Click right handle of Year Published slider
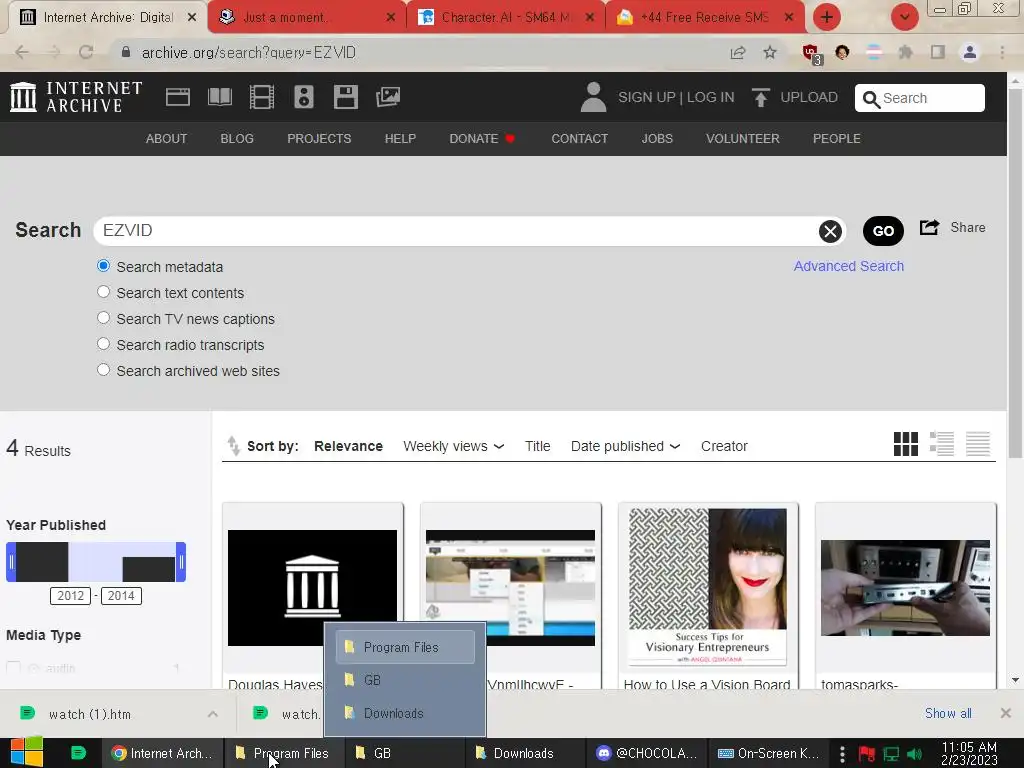Image resolution: width=1024 pixels, height=768 pixels. [181, 562]
